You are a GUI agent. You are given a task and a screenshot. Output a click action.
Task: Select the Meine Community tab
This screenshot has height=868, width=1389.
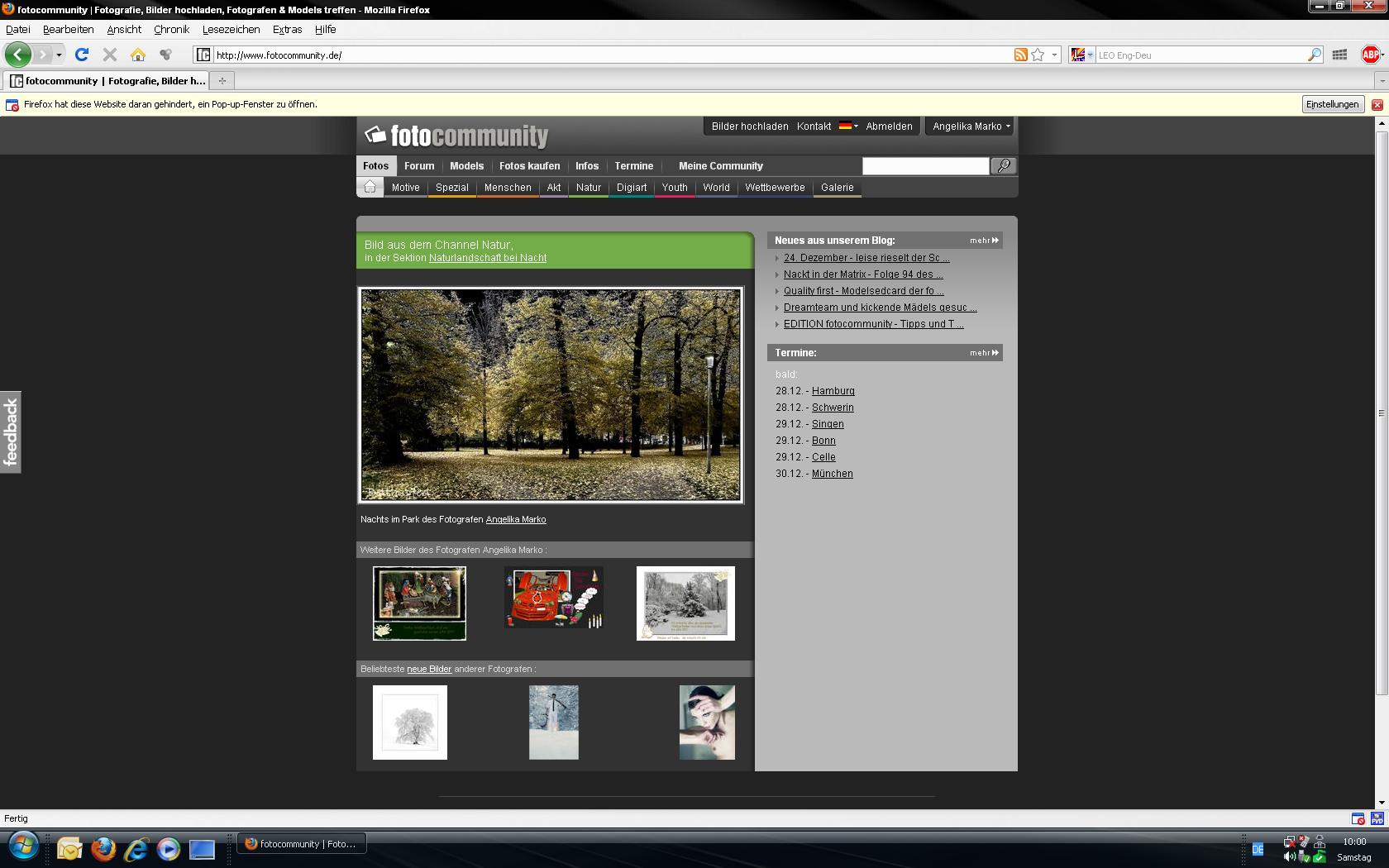coord(720,166)
